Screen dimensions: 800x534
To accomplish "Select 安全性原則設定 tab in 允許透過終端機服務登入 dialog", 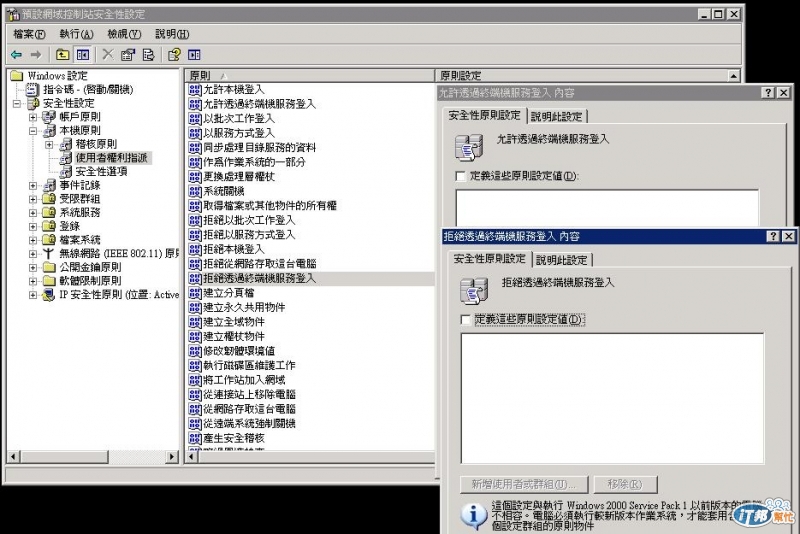I will [x=484, y=115].
